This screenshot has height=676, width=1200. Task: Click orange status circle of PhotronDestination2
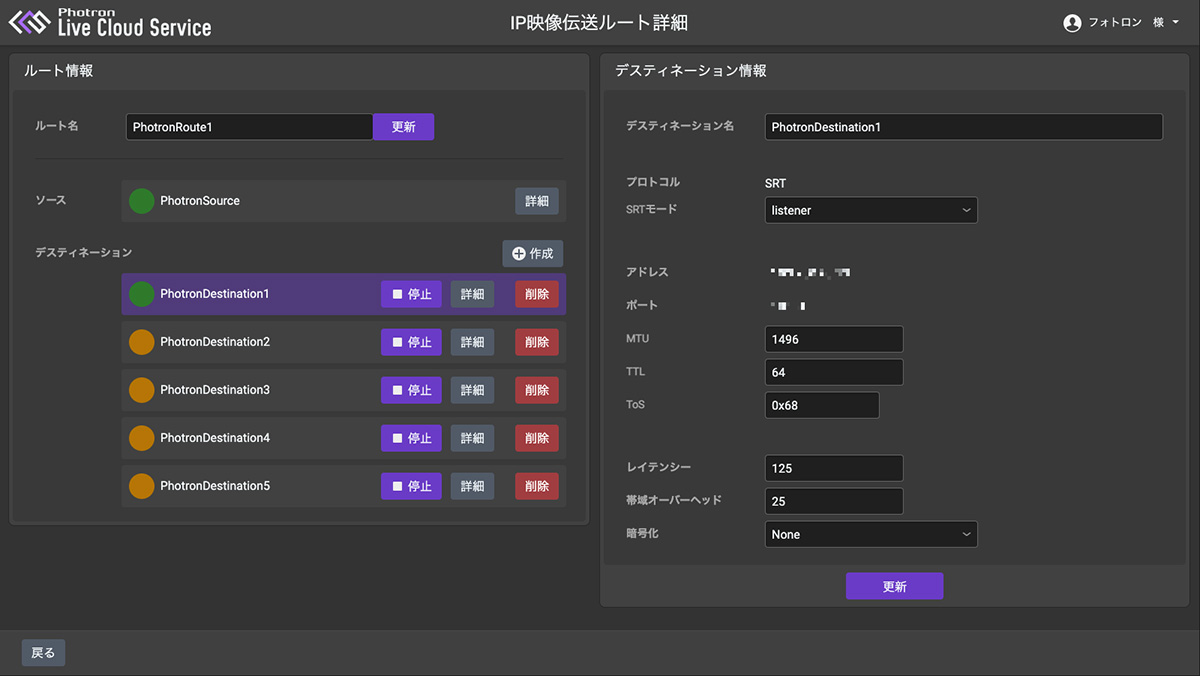[142, 342]
